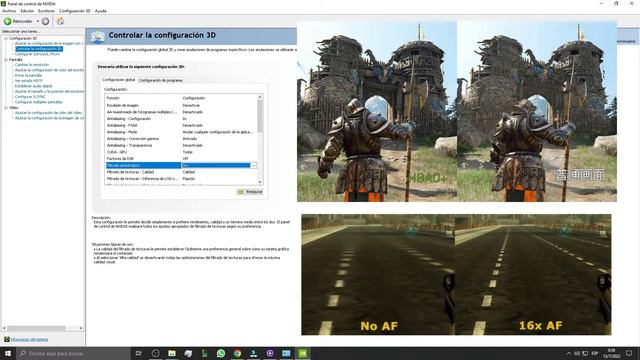This screenshot has height=360, width=640.
Task: Collapse the Vídeo tree node
Action: point(6,108)
